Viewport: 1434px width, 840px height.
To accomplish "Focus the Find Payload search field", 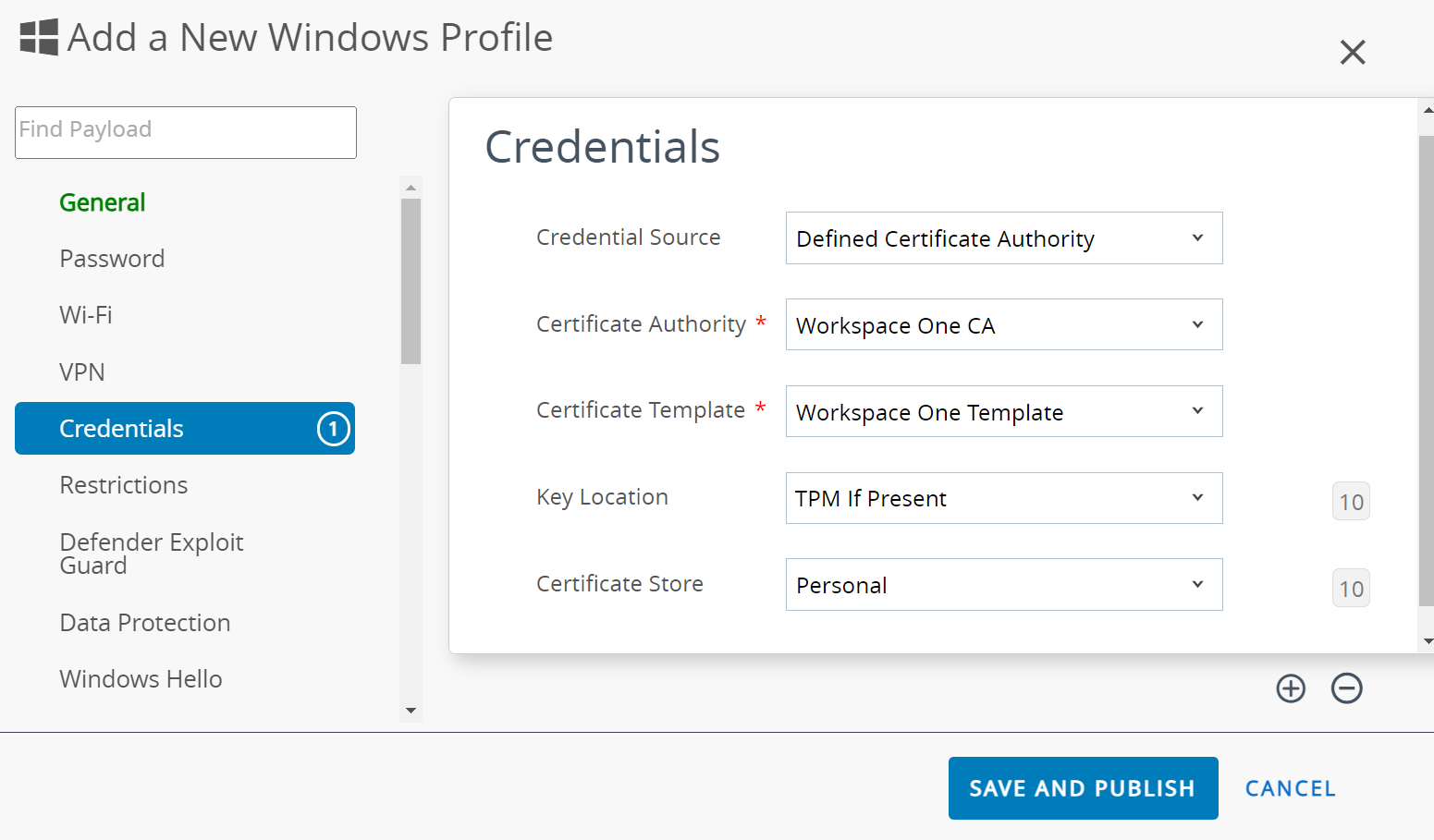I will coord(186,132).
